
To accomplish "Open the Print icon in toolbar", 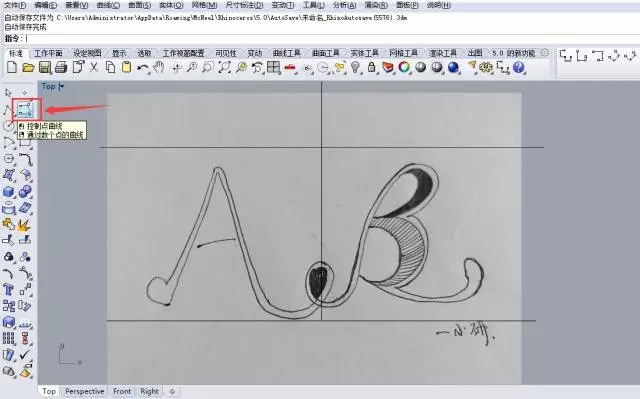I will (61, 67).
